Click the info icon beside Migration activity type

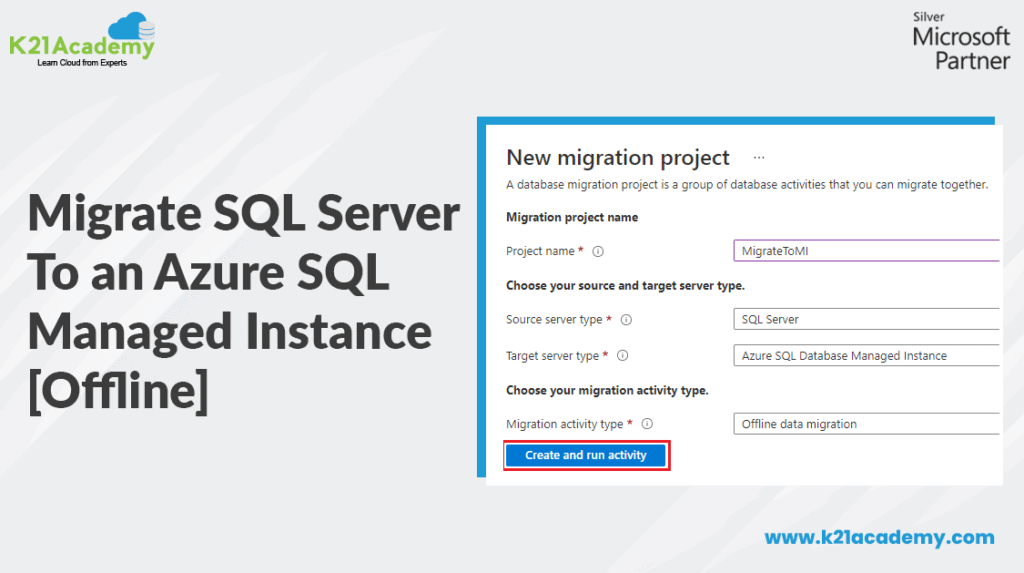646,424
